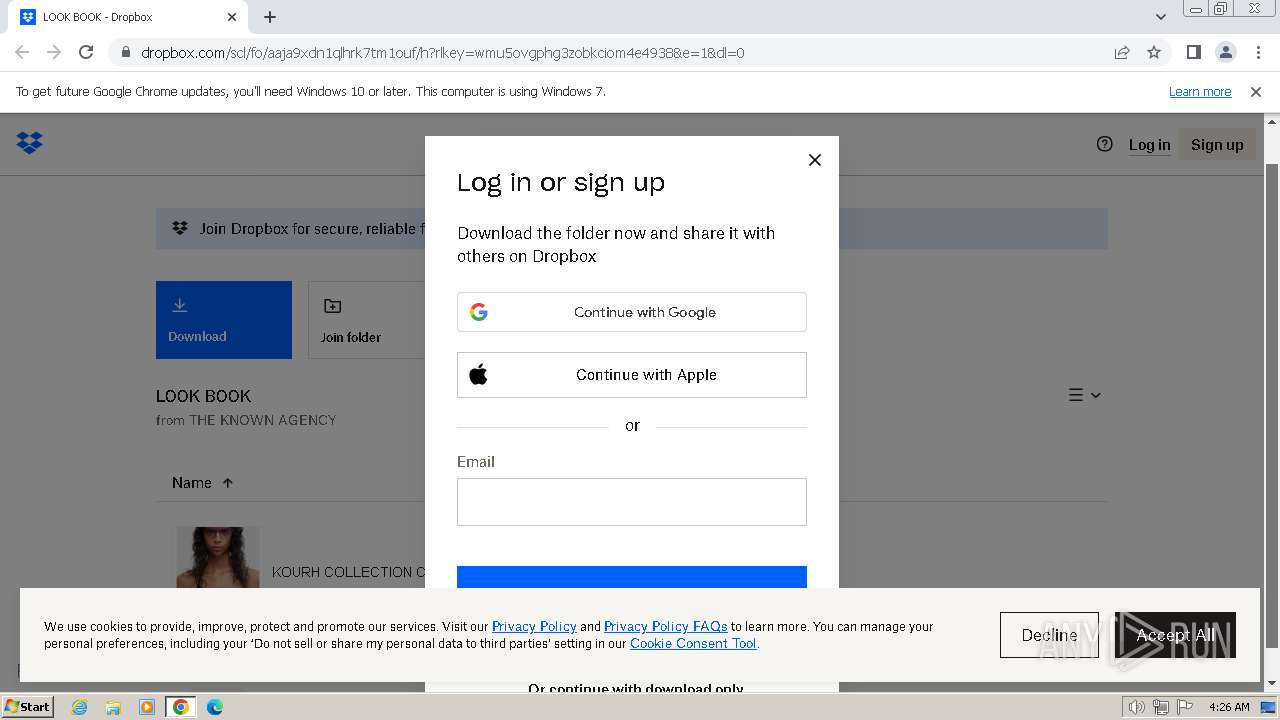
Task: Click the blue continue button below Email
Action: pos(632,577)
